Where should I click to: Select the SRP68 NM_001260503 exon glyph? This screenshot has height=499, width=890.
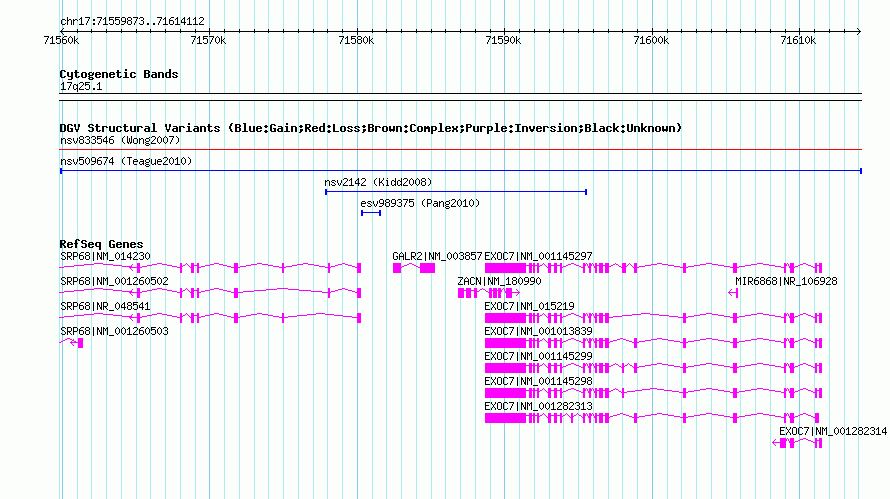coord(81,343)
